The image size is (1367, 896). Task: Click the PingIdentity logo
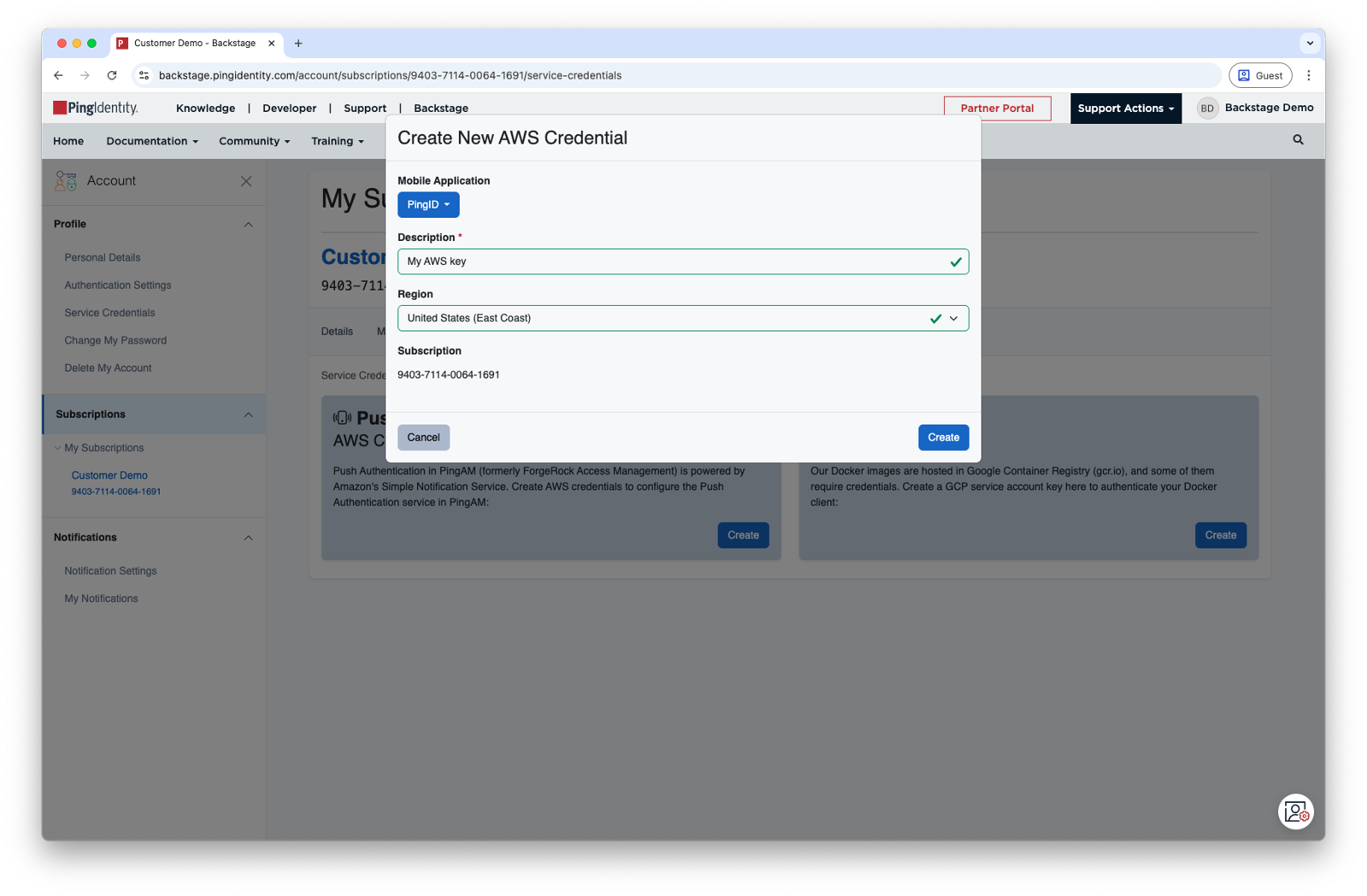click(x=96, y=108)
